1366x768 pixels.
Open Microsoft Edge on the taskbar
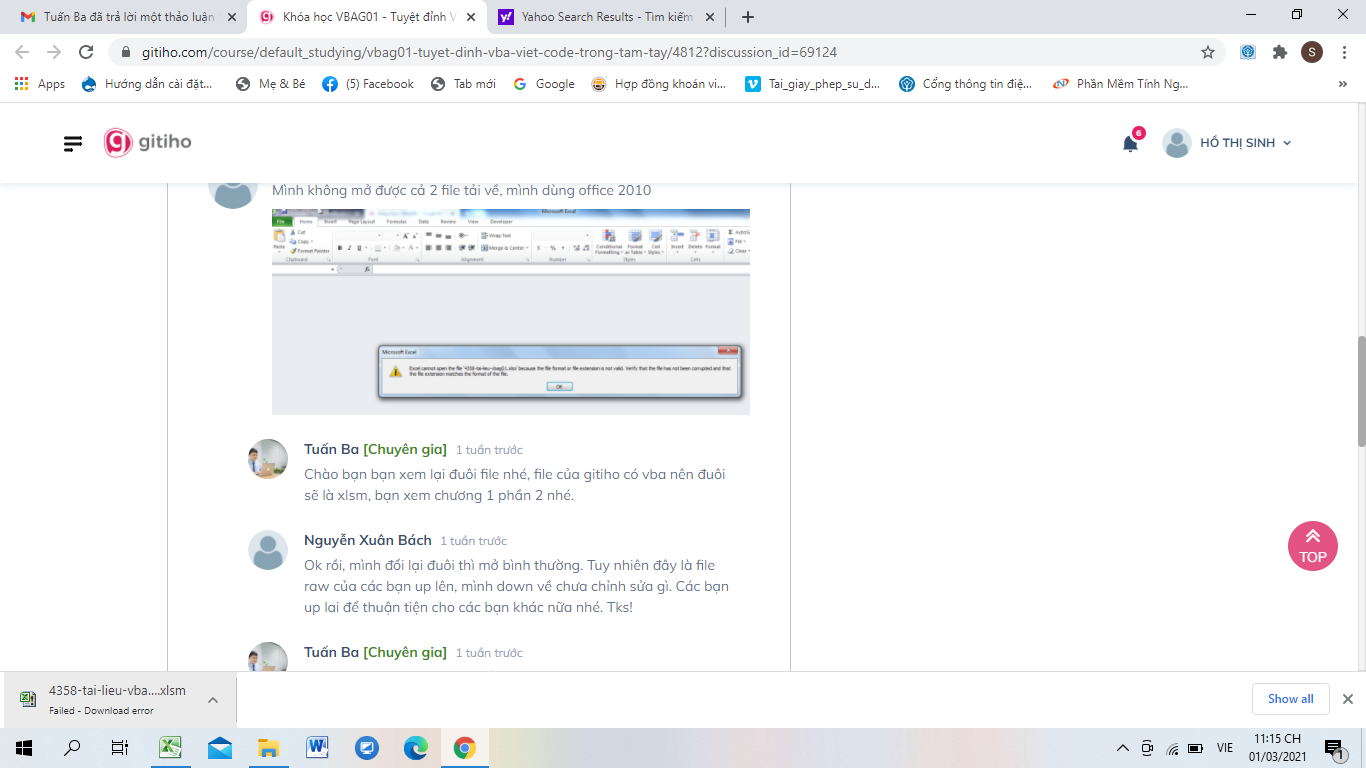[x=415, y=748]
